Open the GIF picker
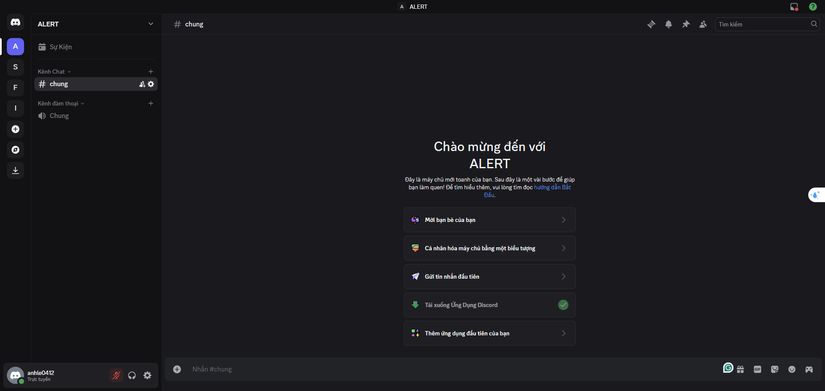This screenshot has width=825, height=391. (758, 369)
